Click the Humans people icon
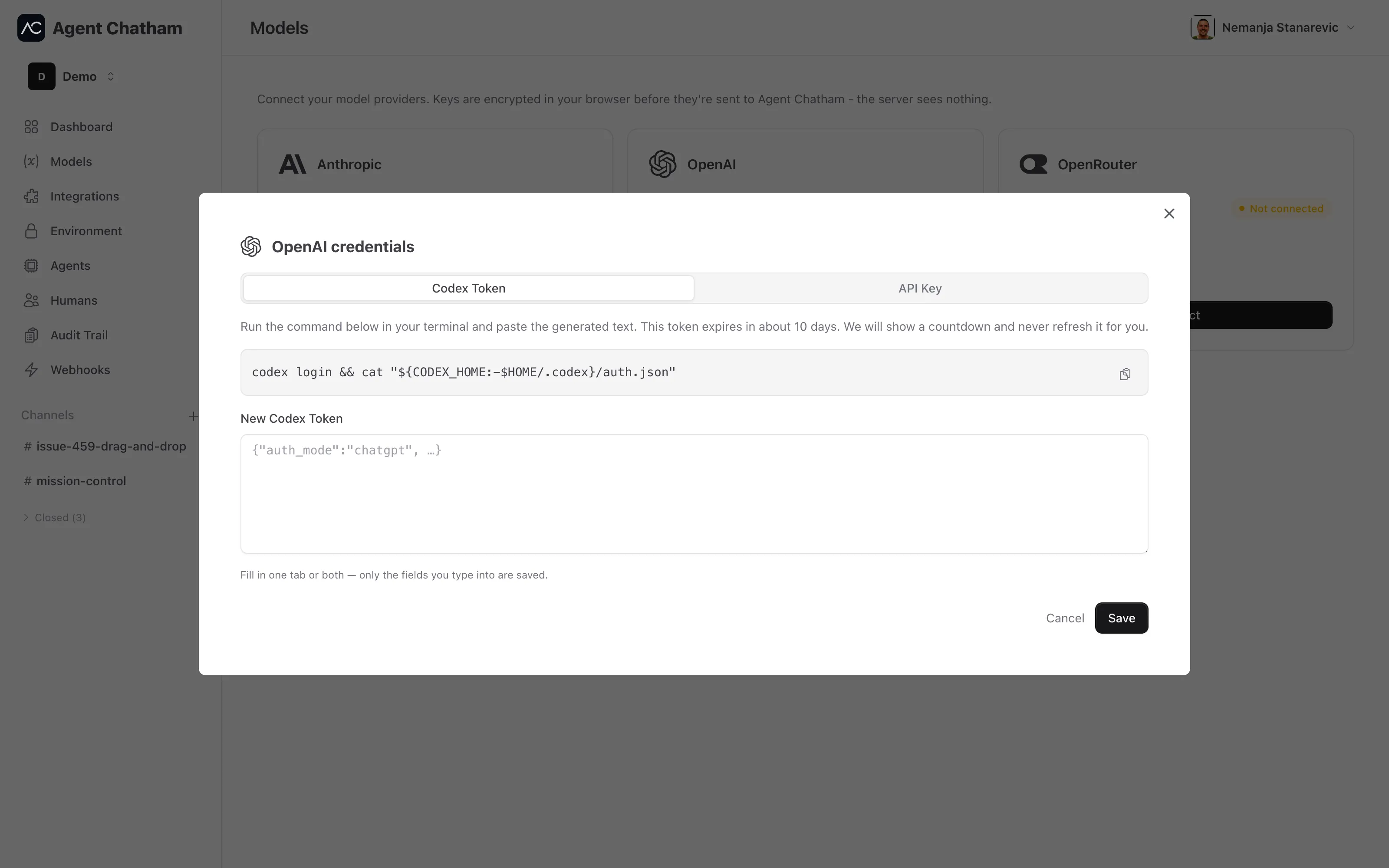 (31, 300)
